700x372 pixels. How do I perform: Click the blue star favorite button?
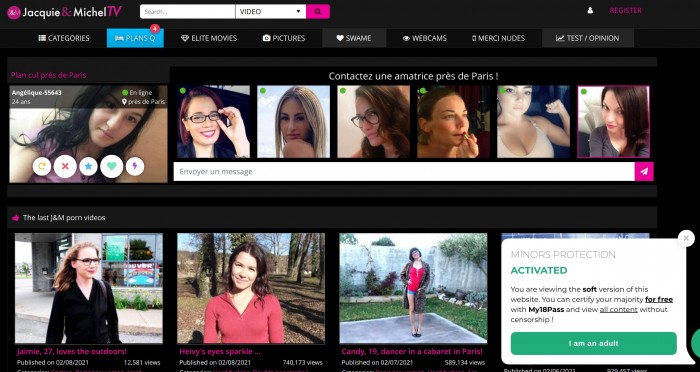(x=88, y=167)
